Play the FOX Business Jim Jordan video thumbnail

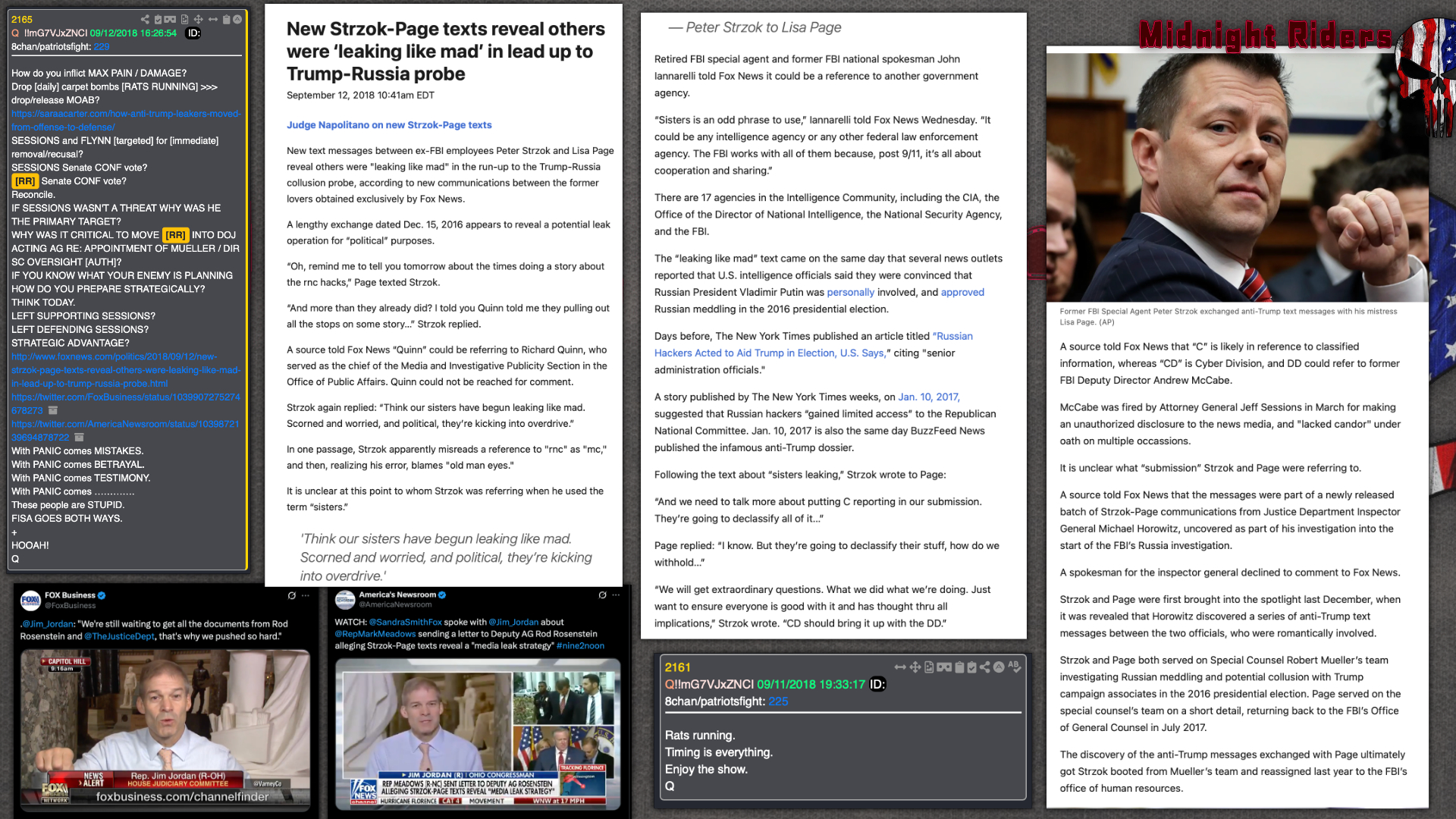pos(165,730)
